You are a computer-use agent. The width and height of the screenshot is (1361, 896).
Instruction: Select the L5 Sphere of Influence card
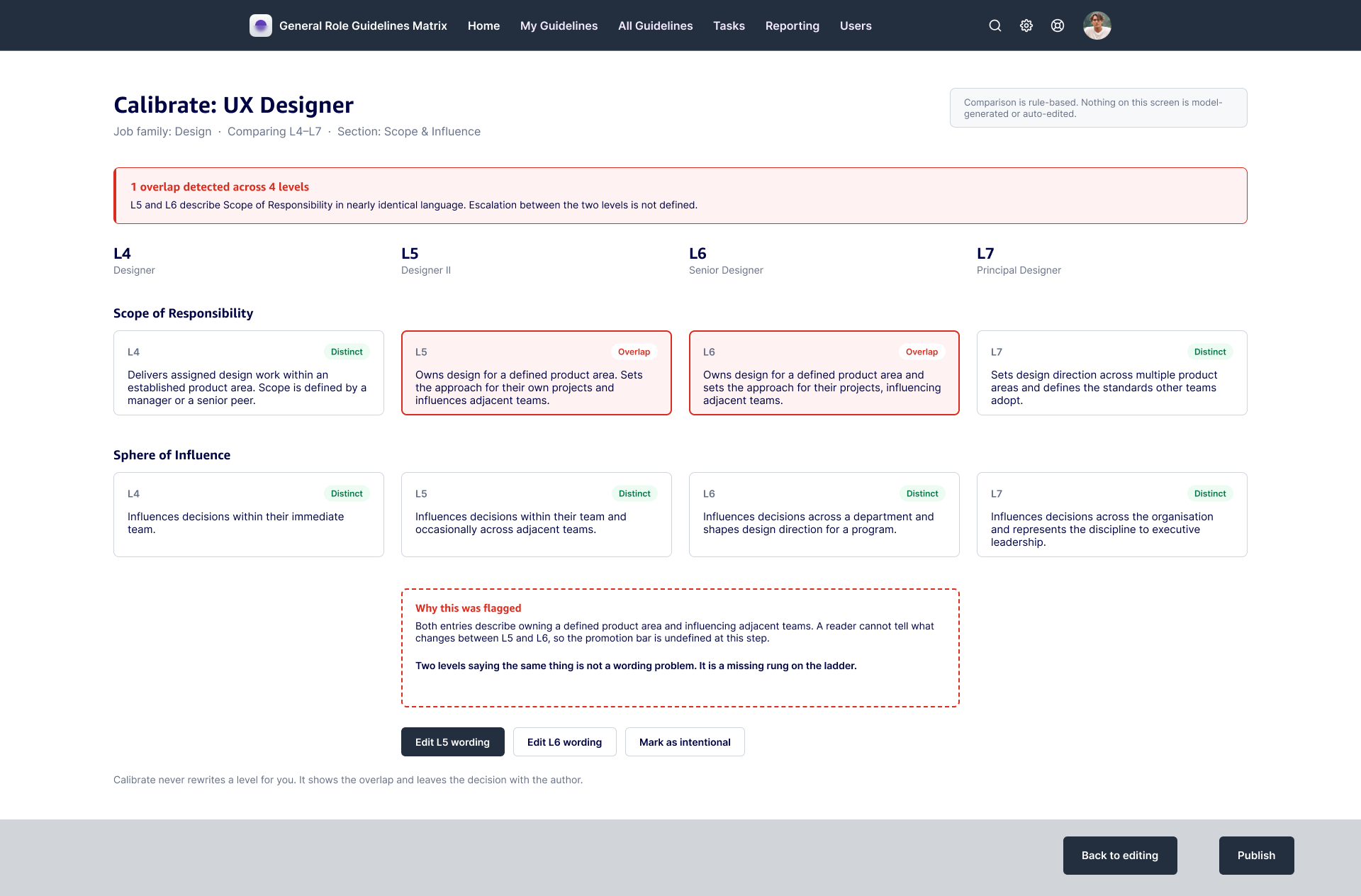[537, 515]
